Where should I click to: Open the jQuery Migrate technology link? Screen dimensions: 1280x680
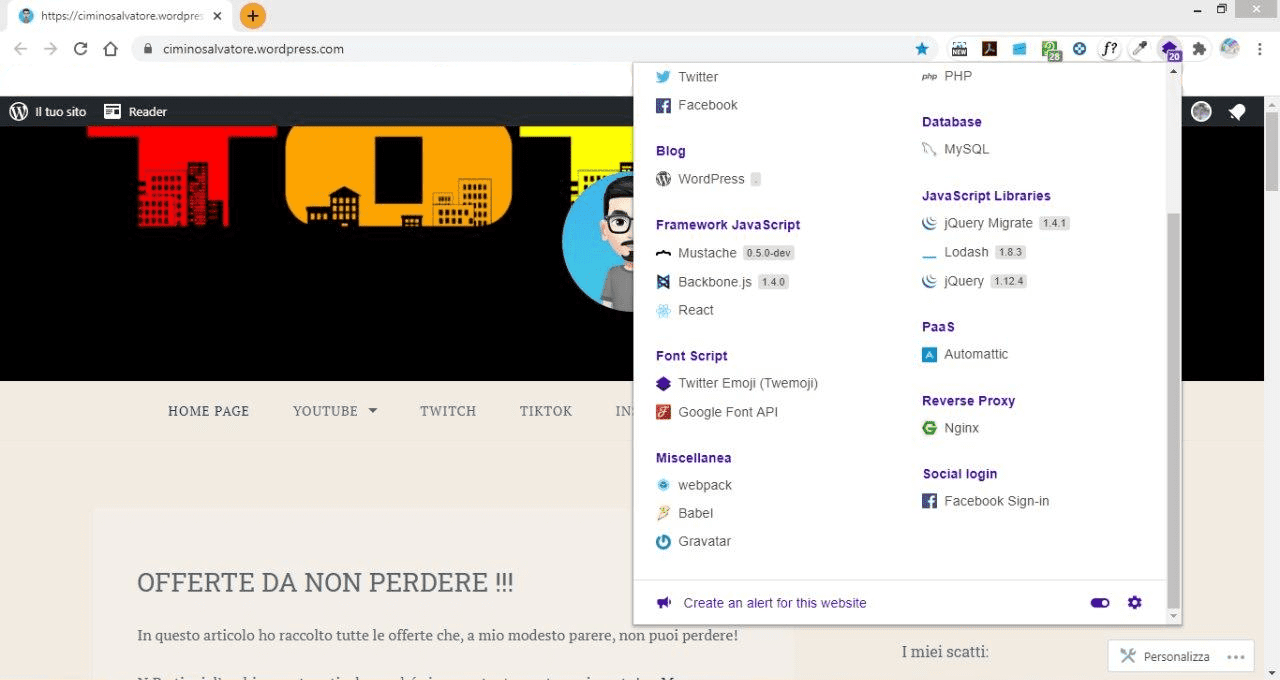(x=987, y=223)
